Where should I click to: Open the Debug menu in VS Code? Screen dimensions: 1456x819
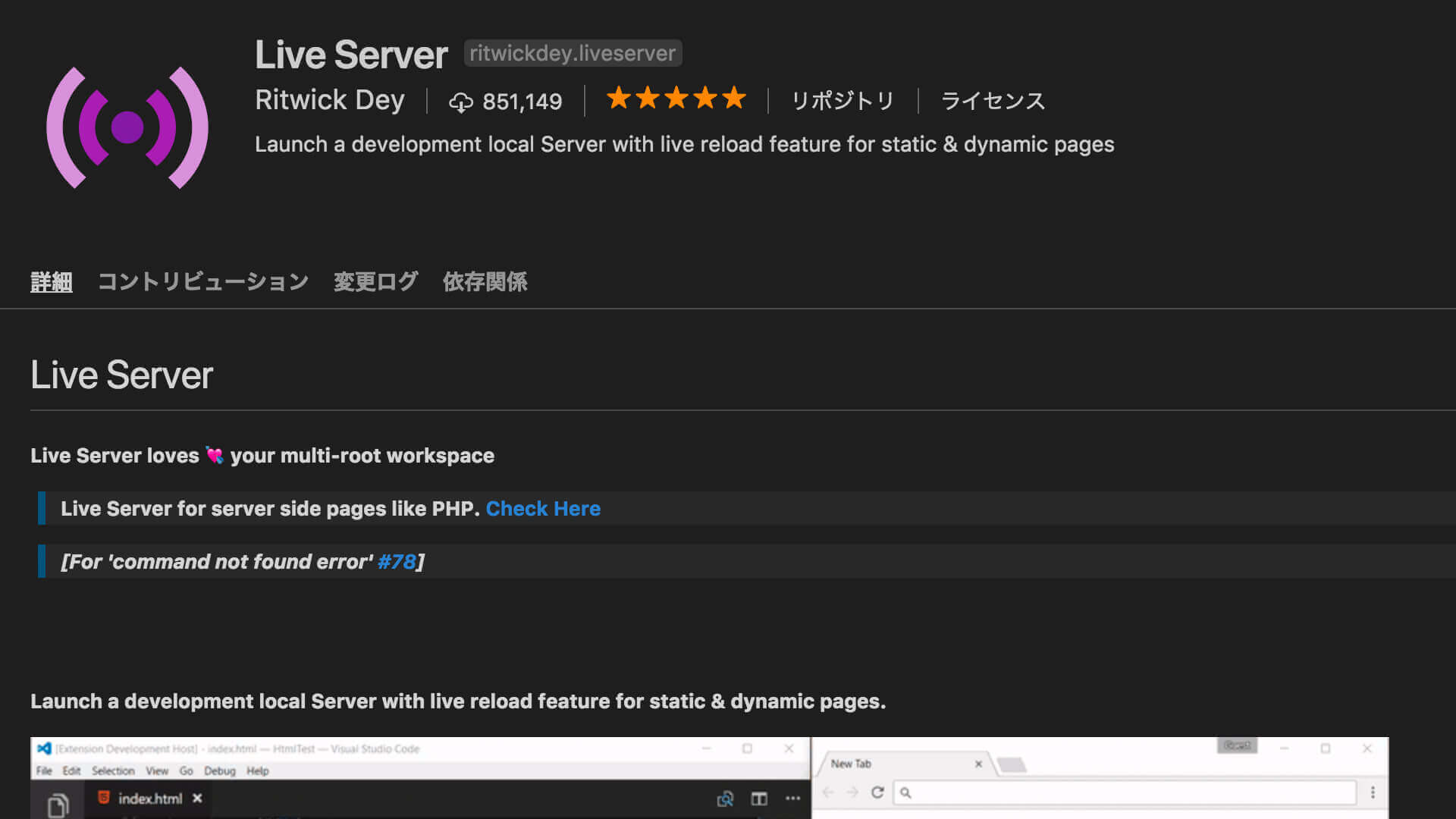pyautogui.click(x=219, y=770)
